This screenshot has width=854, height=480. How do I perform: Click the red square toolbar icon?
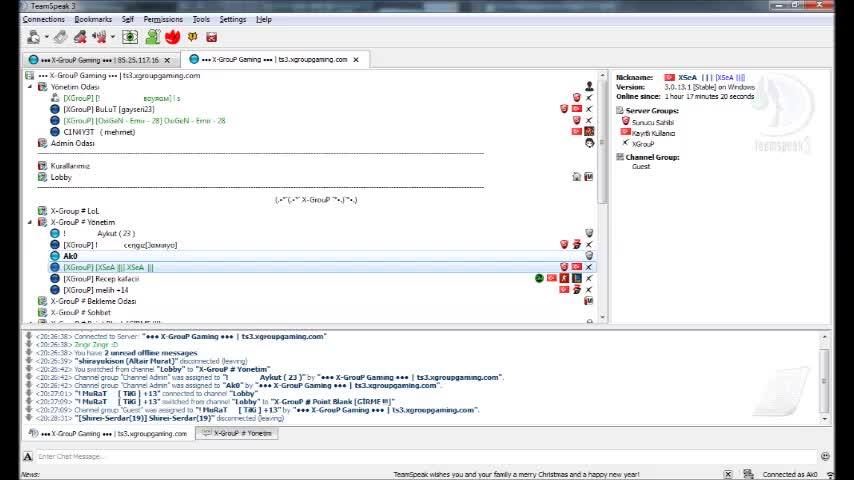(x=212, y=37)
